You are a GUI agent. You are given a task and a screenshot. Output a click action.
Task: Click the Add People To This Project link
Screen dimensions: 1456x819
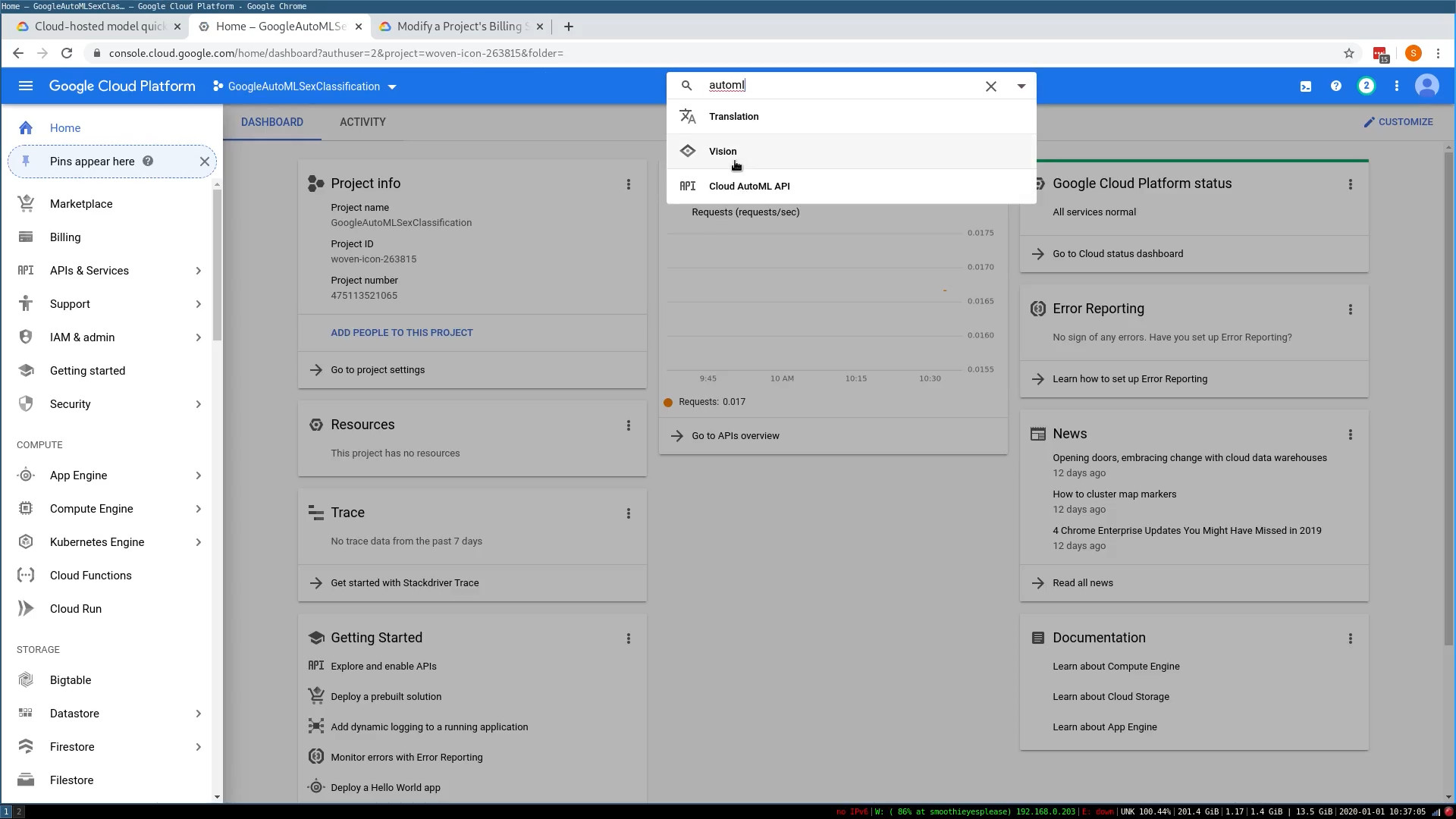(x=403, y=332)
